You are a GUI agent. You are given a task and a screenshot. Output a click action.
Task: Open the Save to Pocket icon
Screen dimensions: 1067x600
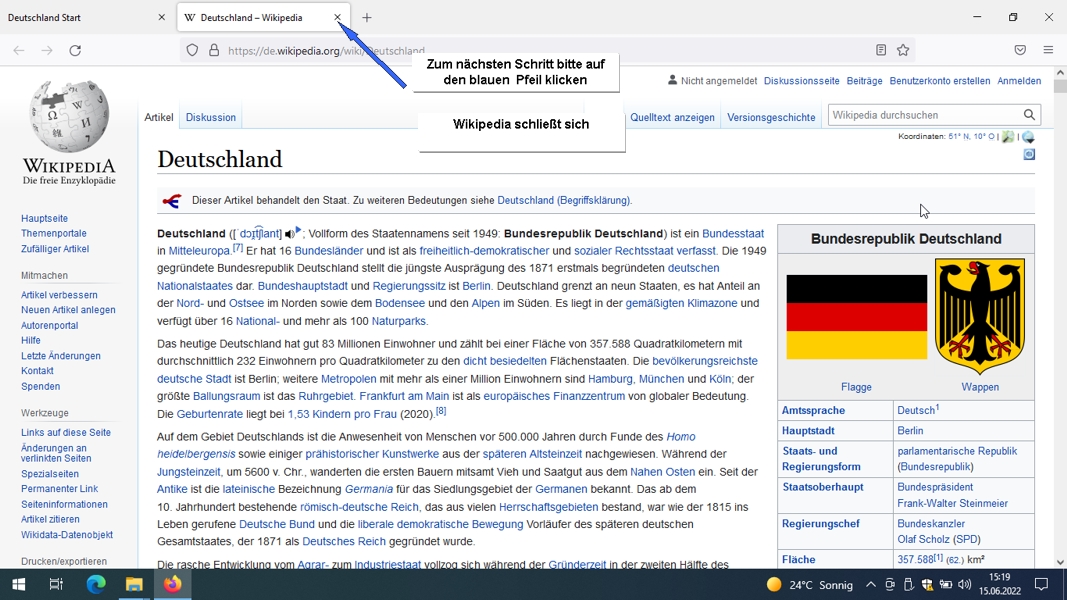pos(1020,50)
